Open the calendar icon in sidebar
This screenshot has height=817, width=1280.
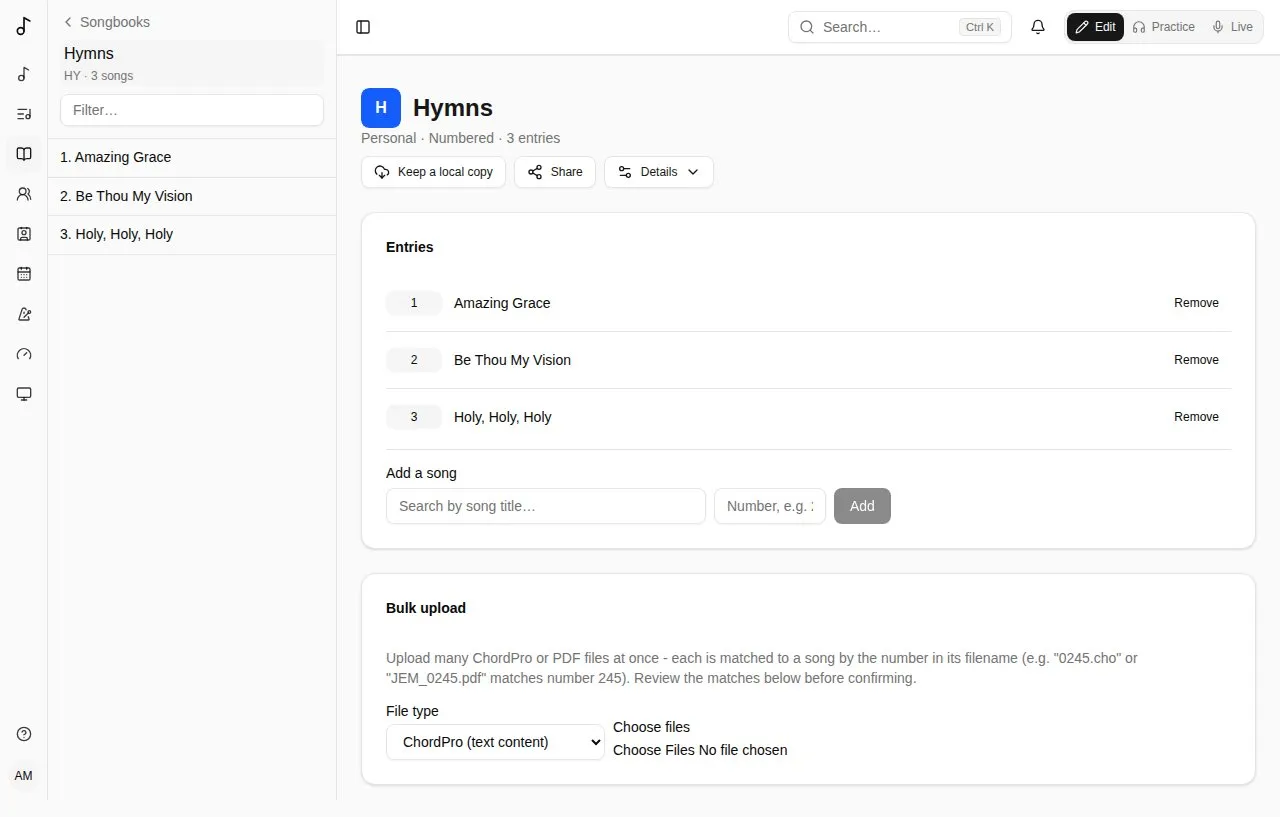tap(24, 274)
